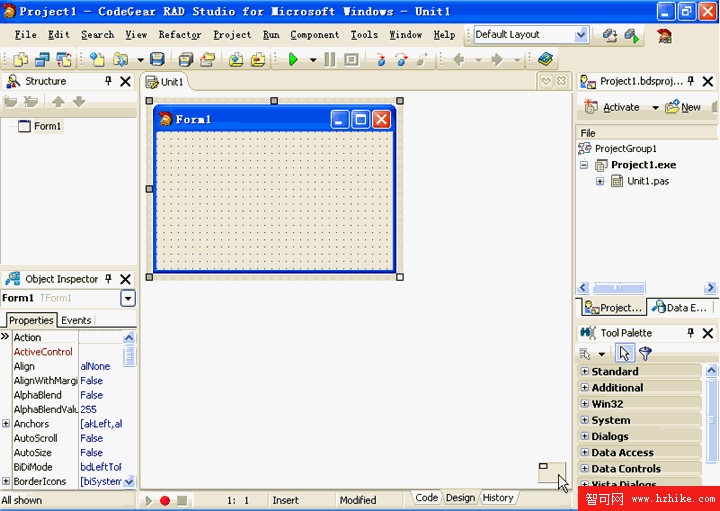The height and width of the screenshot is (511, 720).
Task: Open the Default Layout combo box
Action: tap(581, 35)
